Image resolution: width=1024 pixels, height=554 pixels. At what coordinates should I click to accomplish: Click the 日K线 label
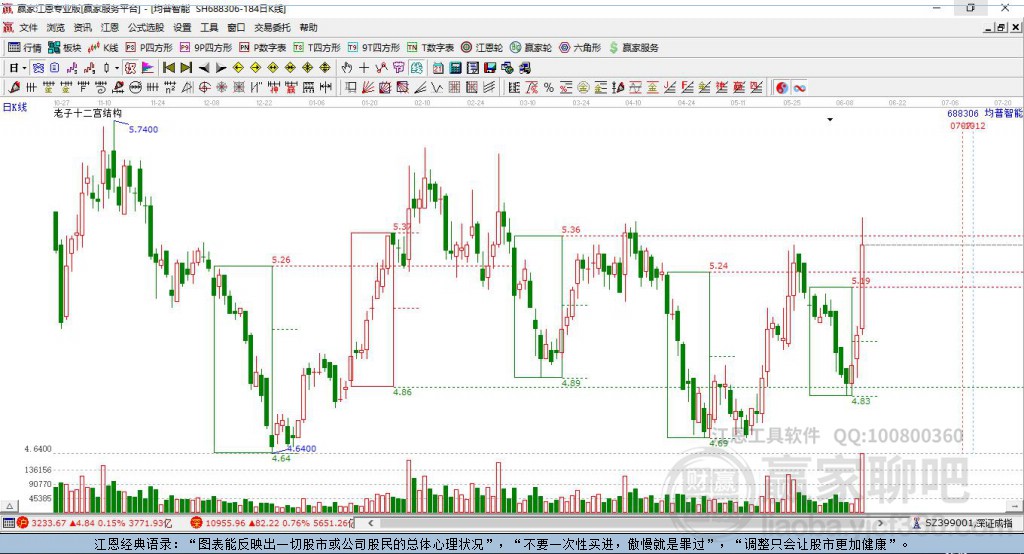[15, 107]
